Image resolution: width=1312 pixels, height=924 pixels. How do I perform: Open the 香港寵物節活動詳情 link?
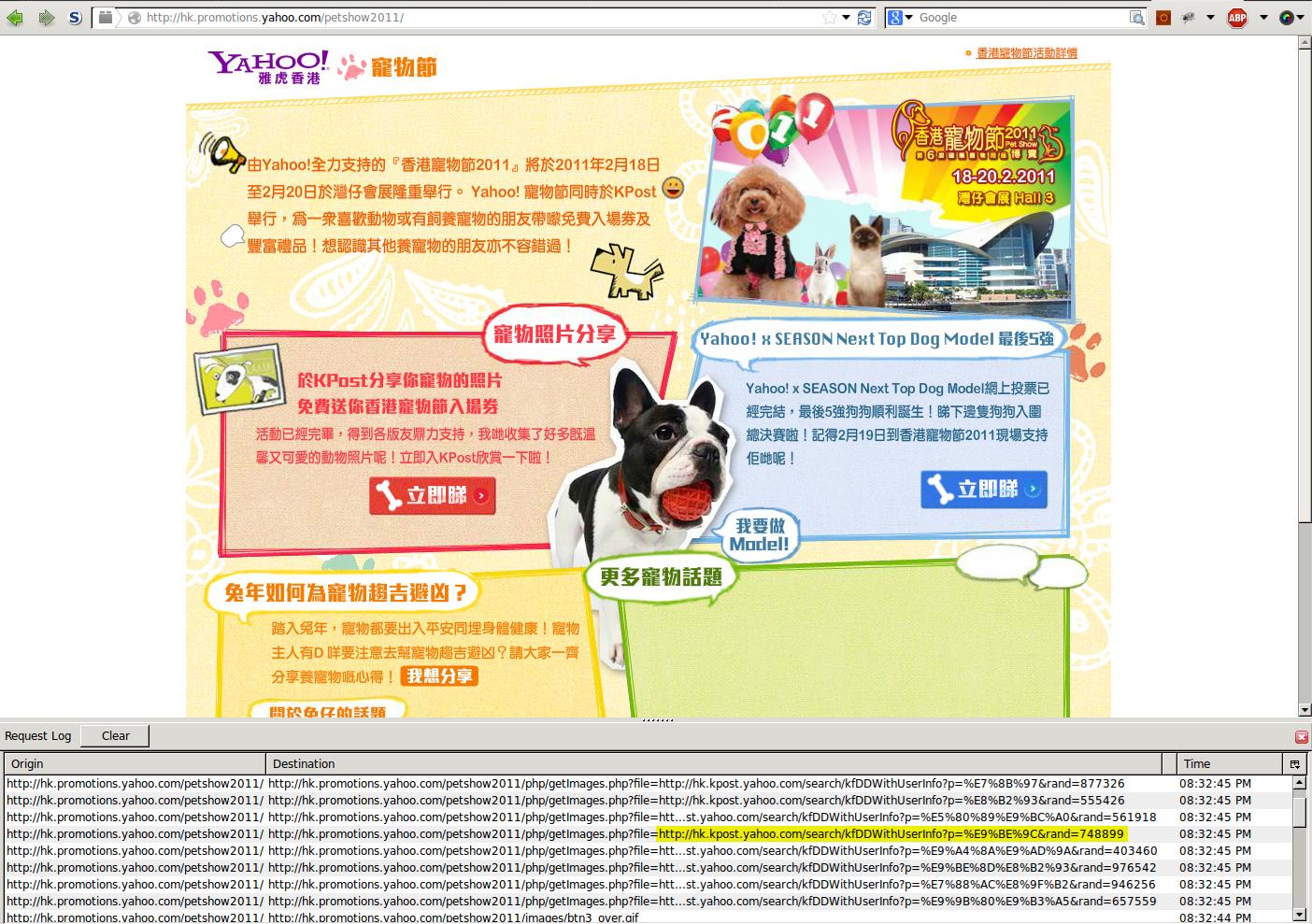click(1026, 53)
